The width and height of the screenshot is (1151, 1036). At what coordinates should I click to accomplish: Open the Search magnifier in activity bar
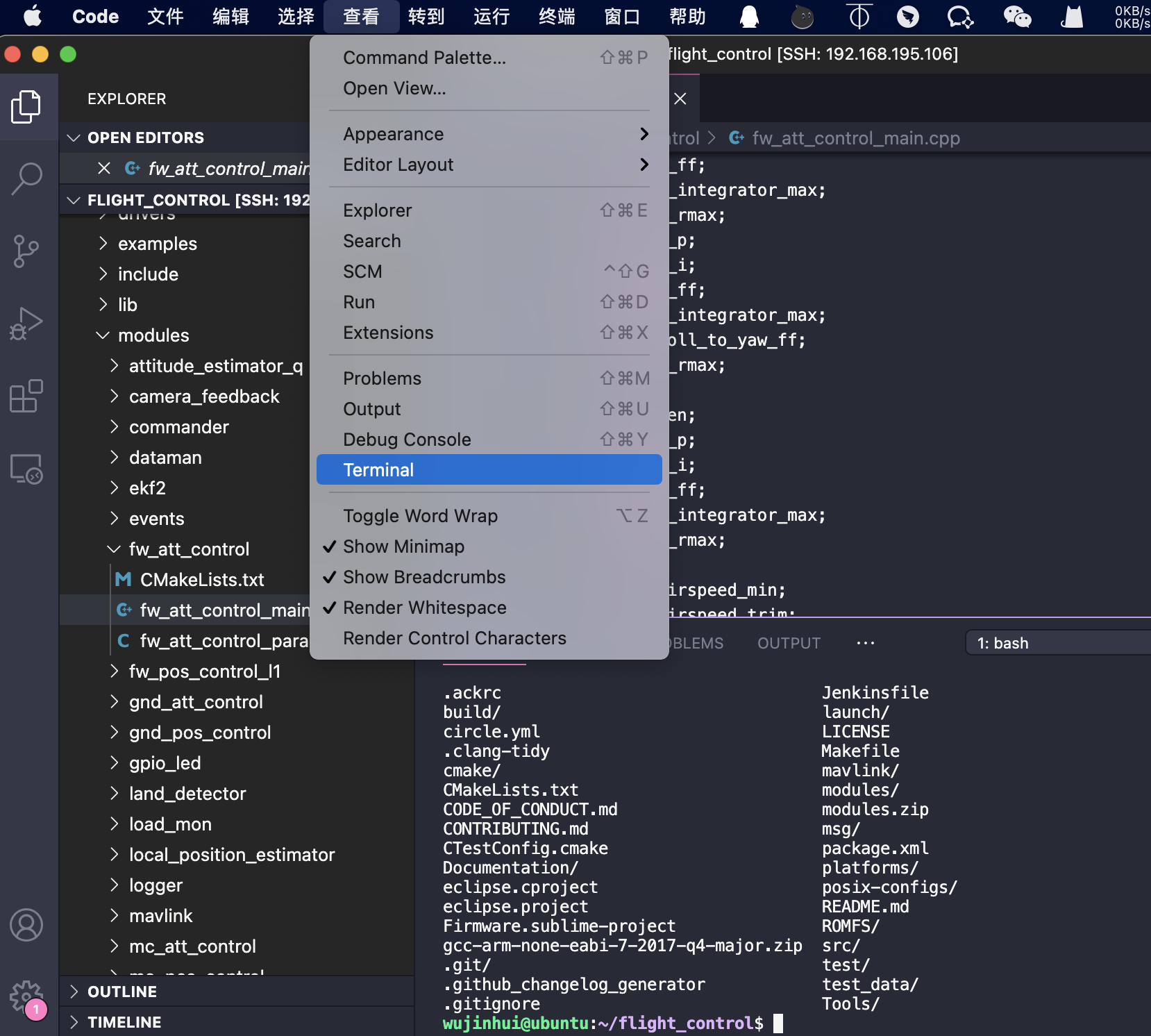coord(26,178)
